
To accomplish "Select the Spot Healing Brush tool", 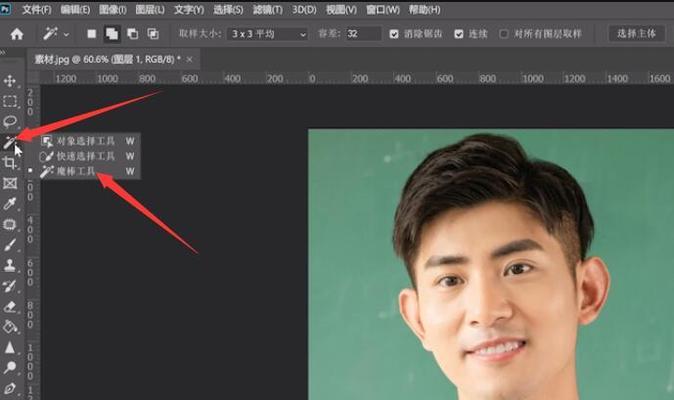I will [10, 224].
